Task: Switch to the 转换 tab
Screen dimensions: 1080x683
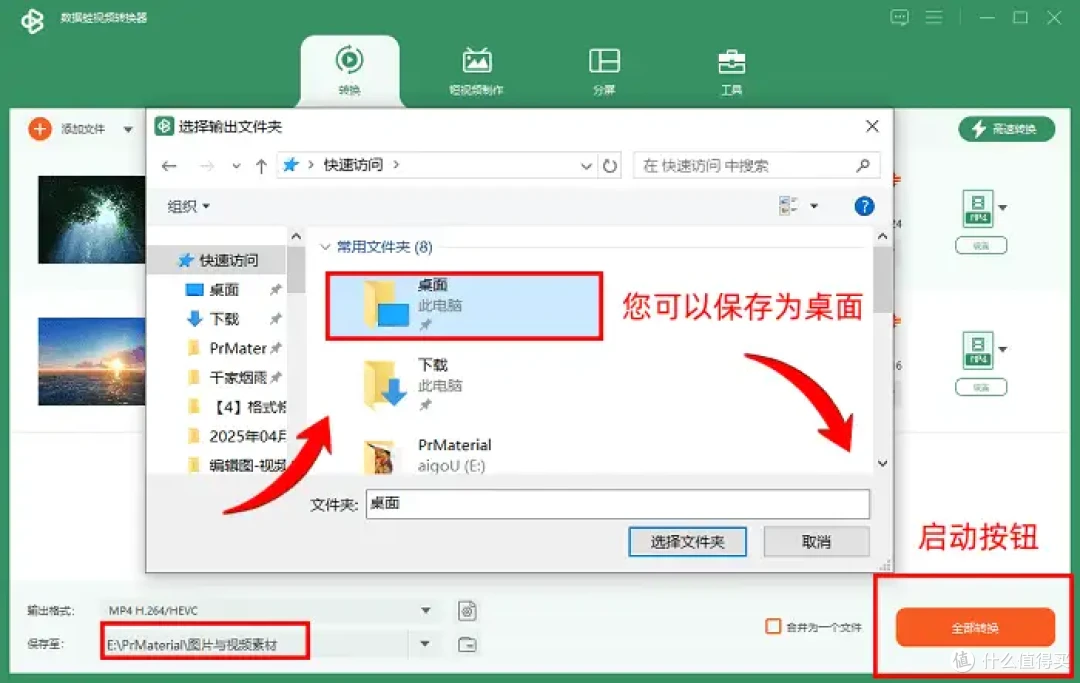Action: pos(350,71)
